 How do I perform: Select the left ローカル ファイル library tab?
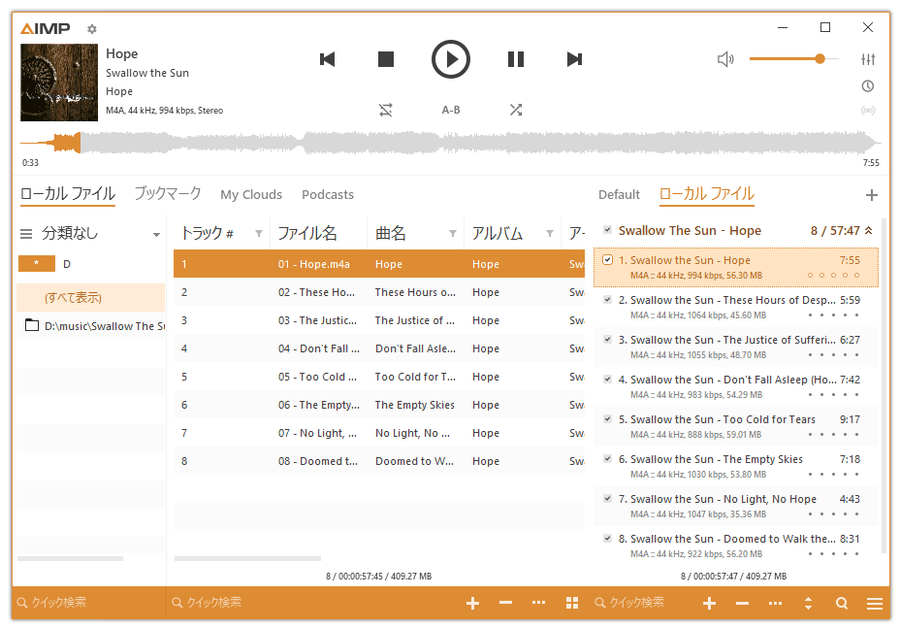pyautogui.click(x=68, y=194)
